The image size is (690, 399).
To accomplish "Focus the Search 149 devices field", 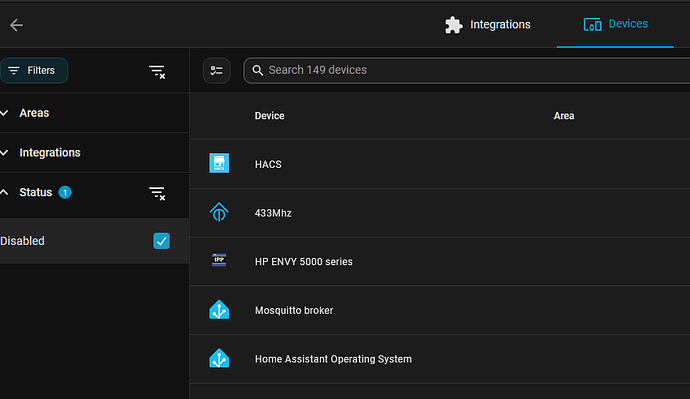I will click(466, 70).
